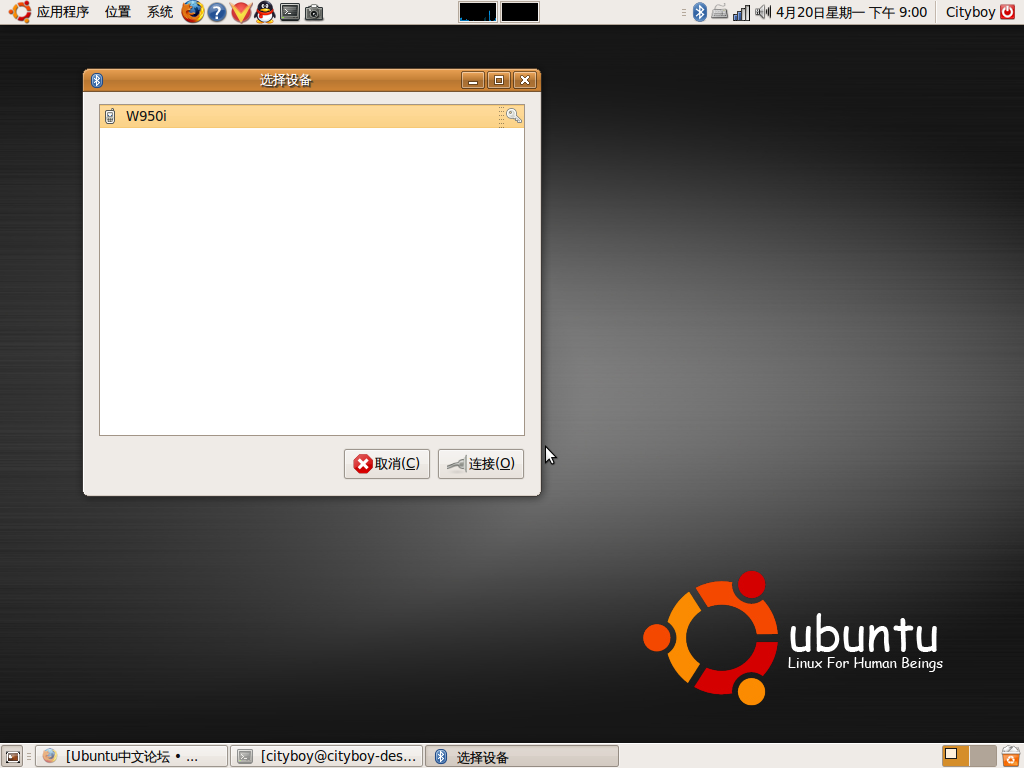This screenshot has height=768, width=1024.
Task: Click the Cityboy user switcher
Action: [x=970, y=12]
